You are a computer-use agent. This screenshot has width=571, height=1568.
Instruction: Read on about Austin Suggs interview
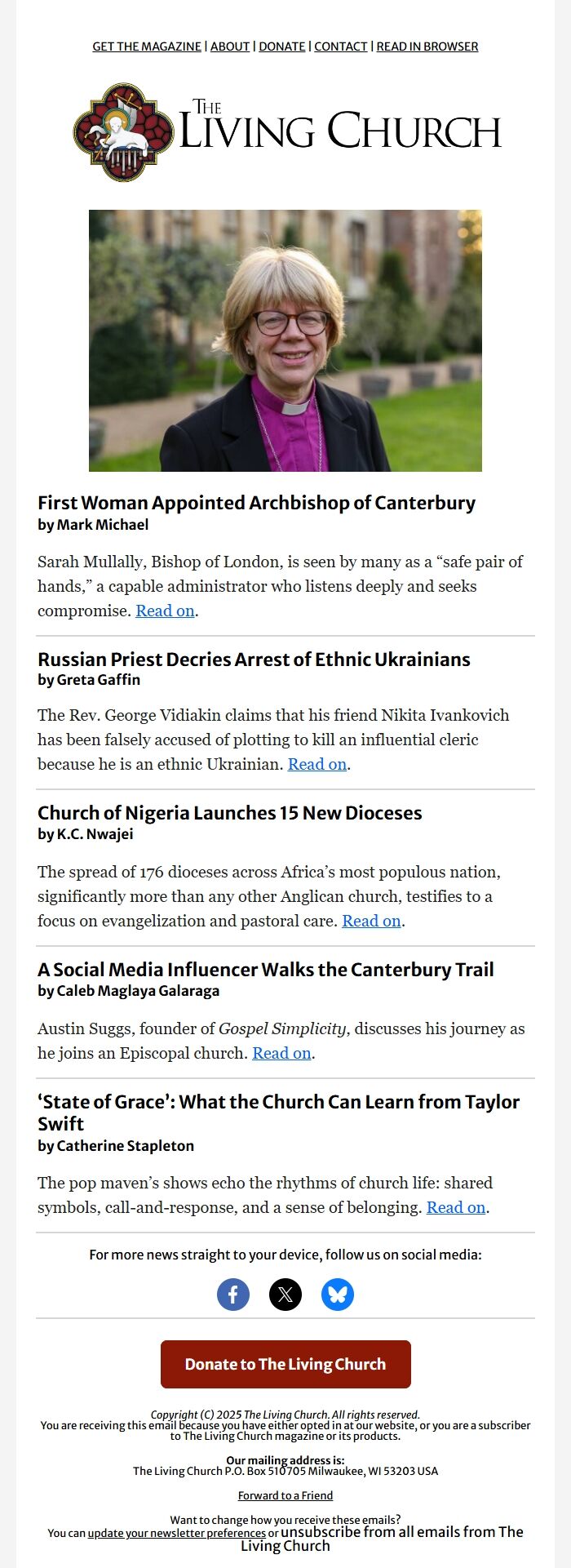pyautogui.click(x=281, y=1053)
